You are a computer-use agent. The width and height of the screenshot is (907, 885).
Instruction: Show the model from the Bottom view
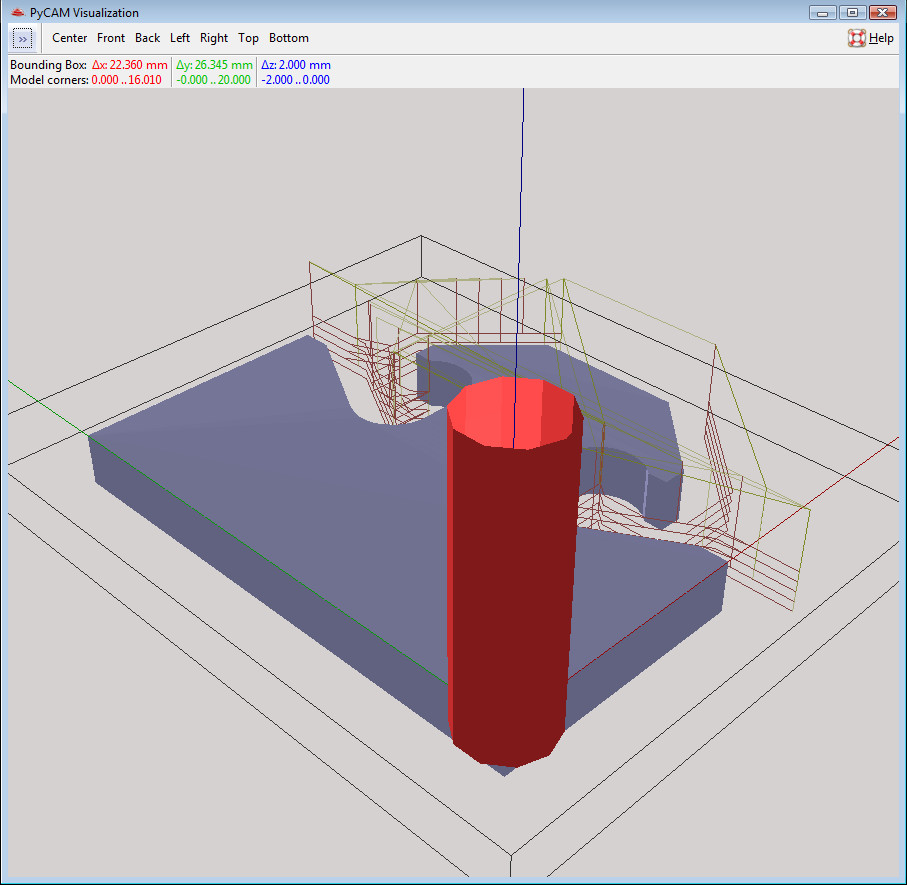tap(289, 38)
